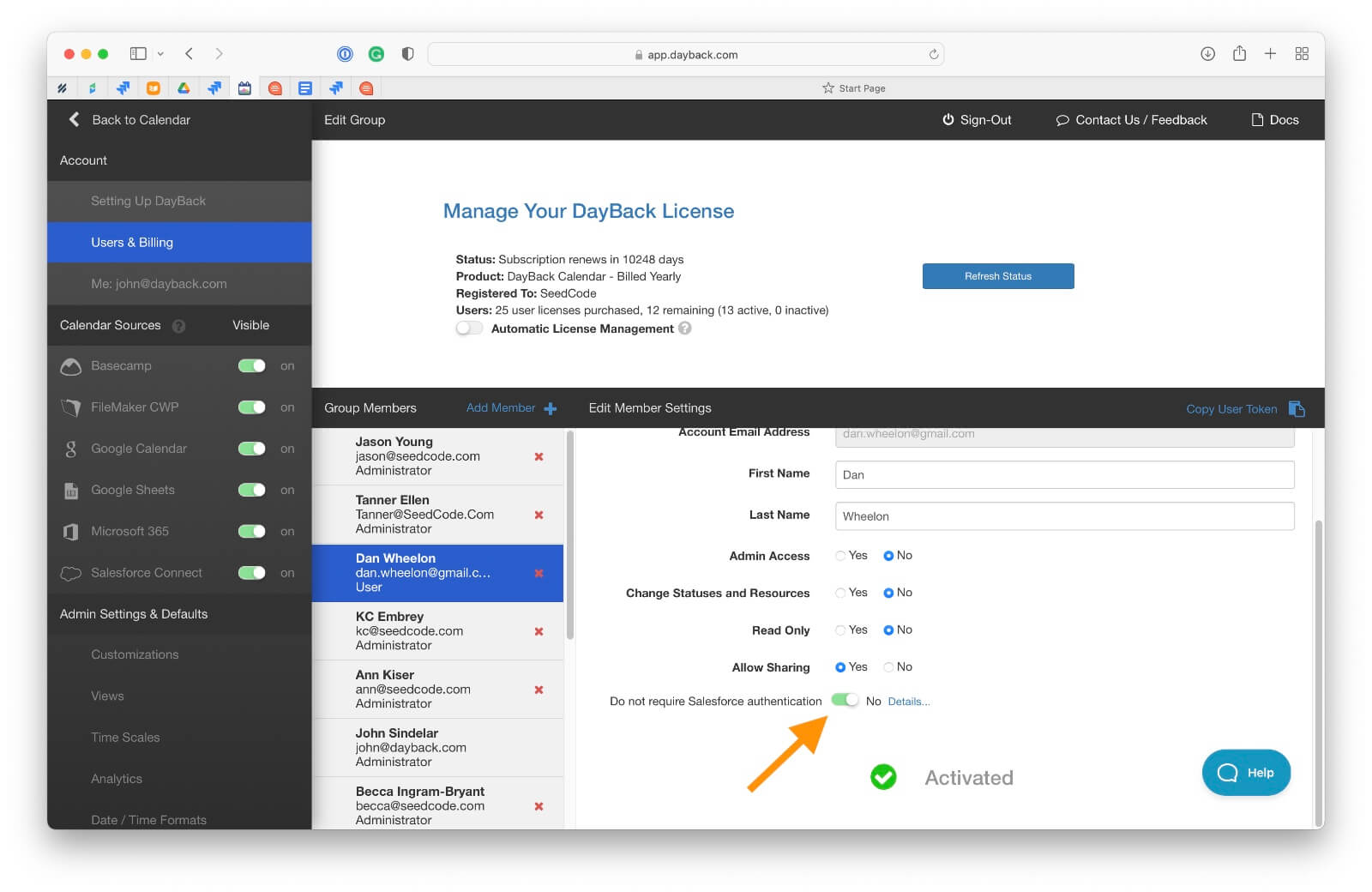Open Analytics settings
This screenshot has height=892, width=1372.
[x=179, y=779]
